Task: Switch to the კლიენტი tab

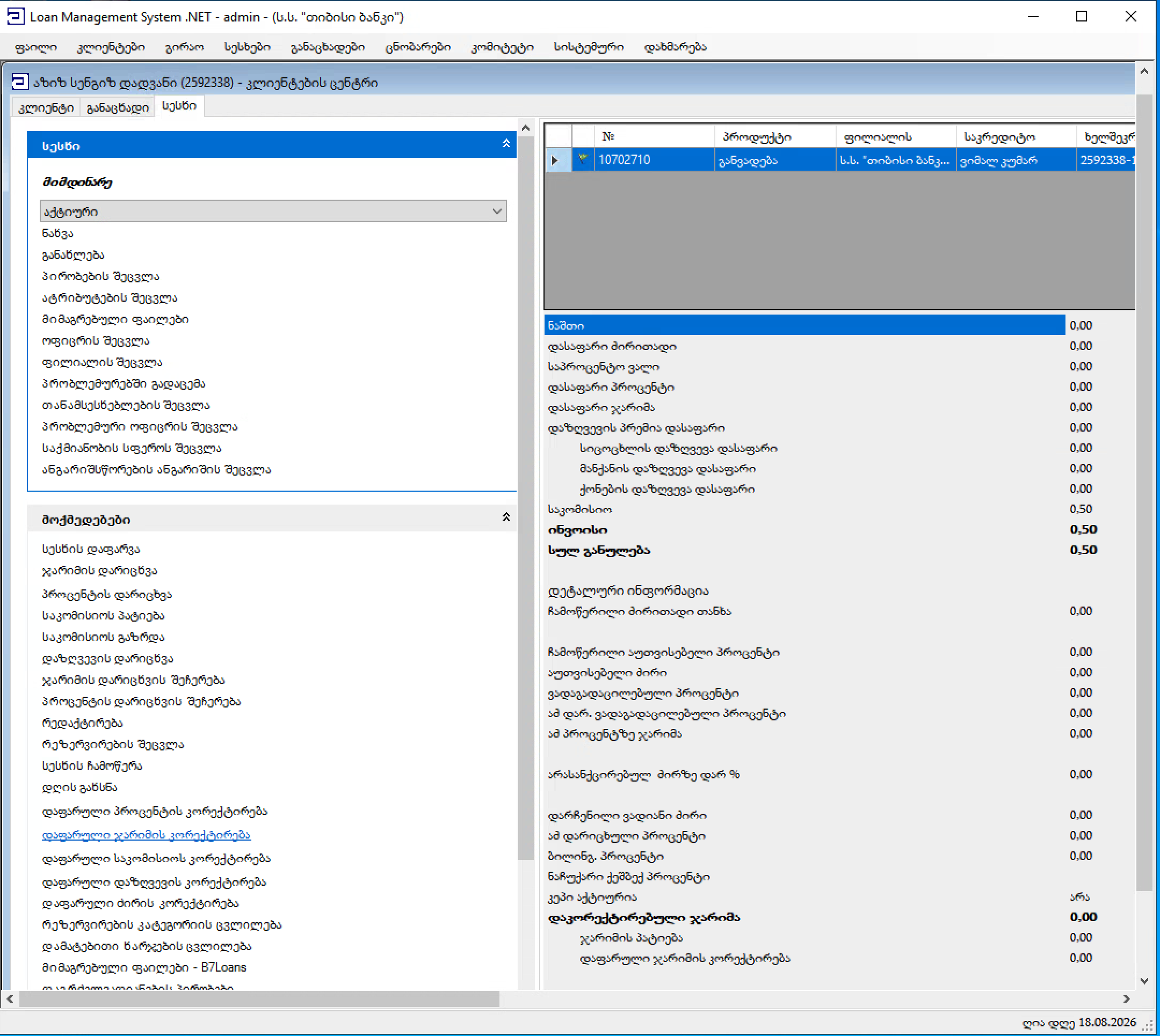Action: click(46, 107)
